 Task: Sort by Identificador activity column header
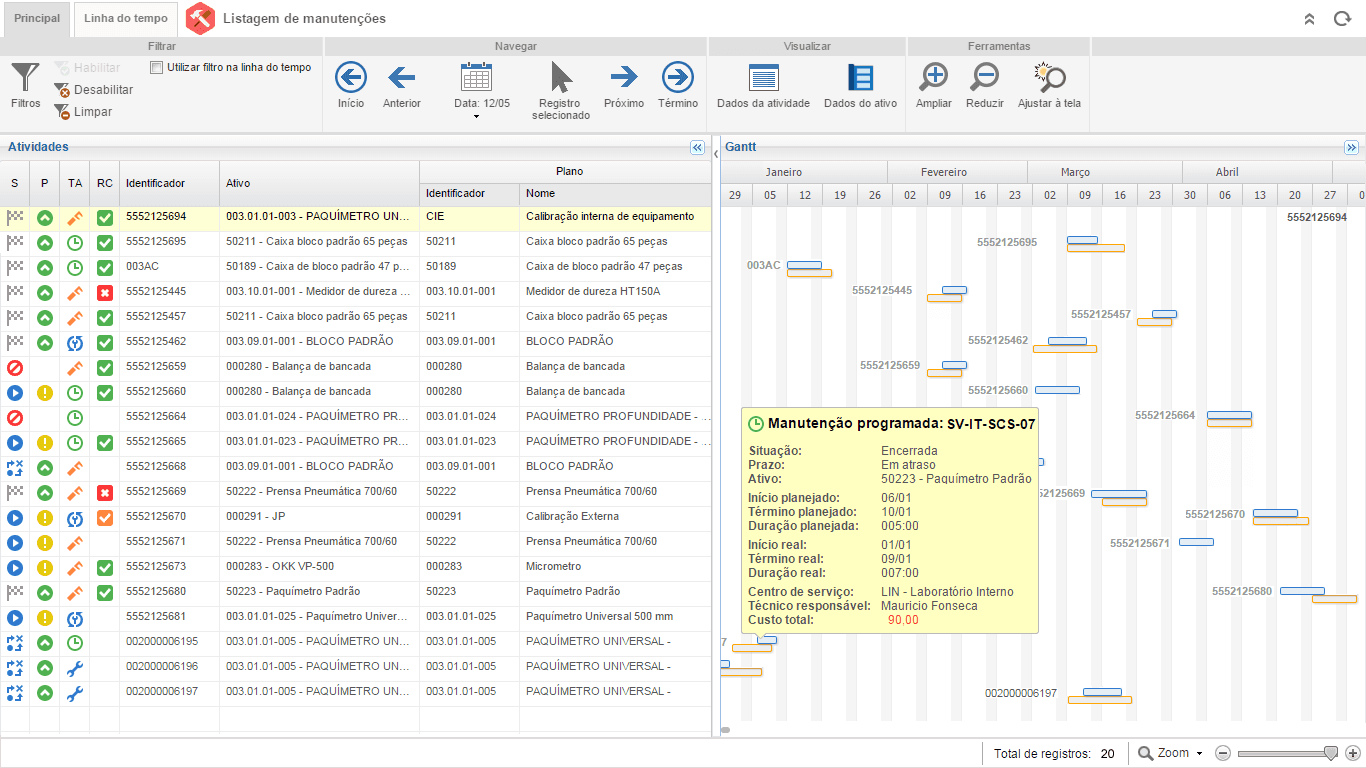[170, 184]
